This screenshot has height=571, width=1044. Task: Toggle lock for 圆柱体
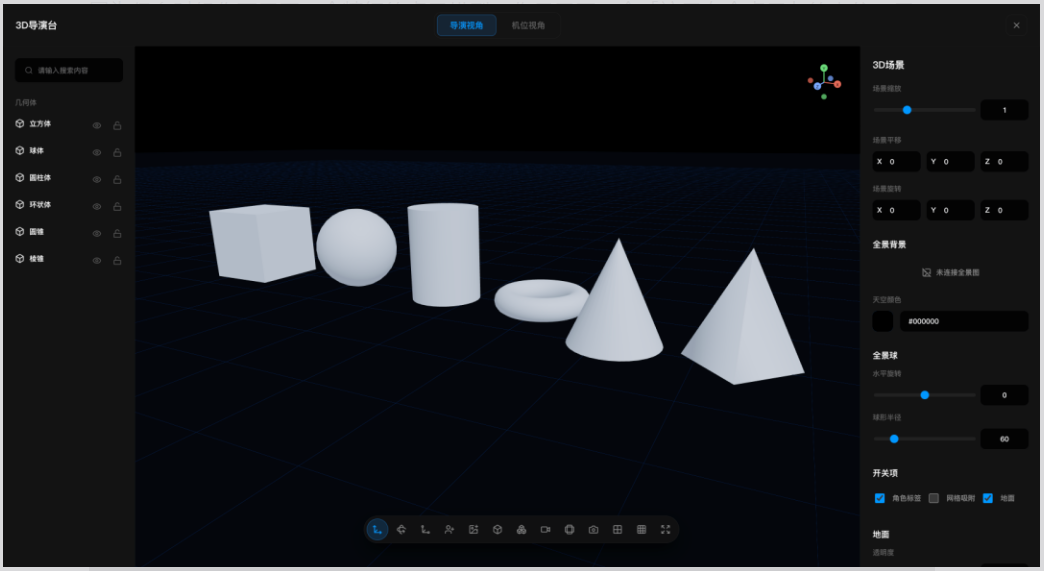tap(117, 180)
